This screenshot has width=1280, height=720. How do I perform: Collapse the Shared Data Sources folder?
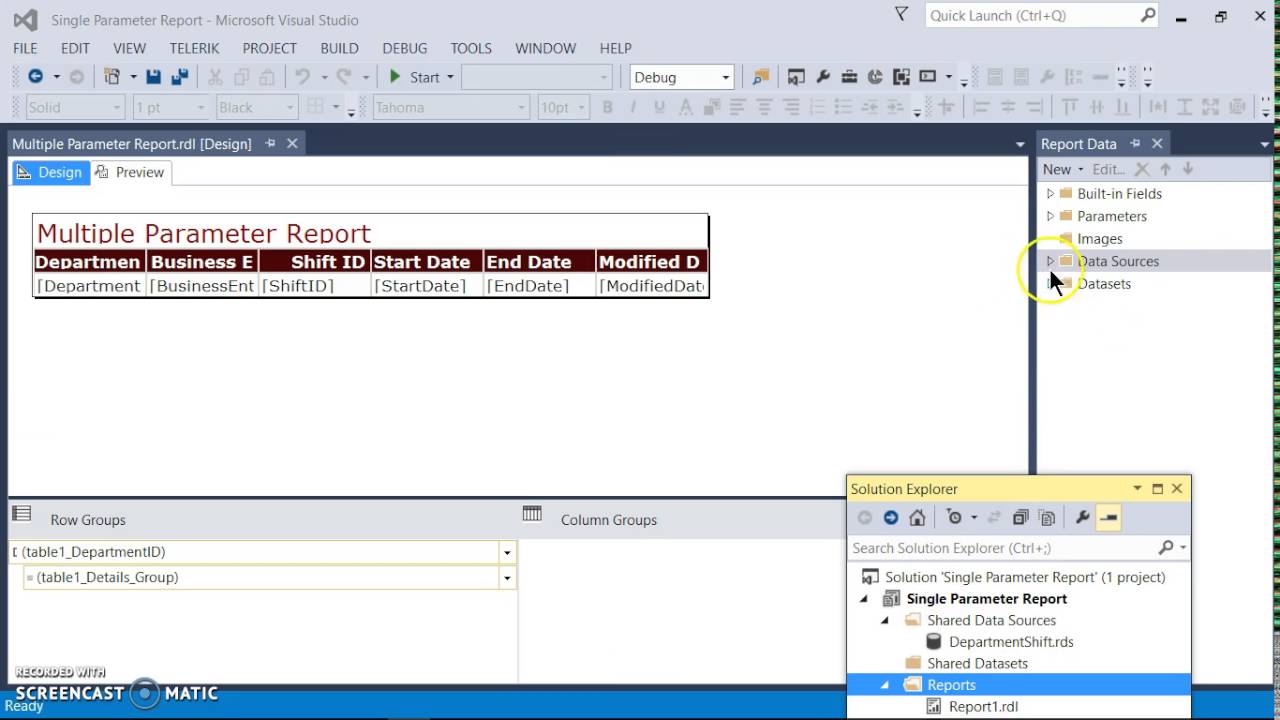(885, 621)
